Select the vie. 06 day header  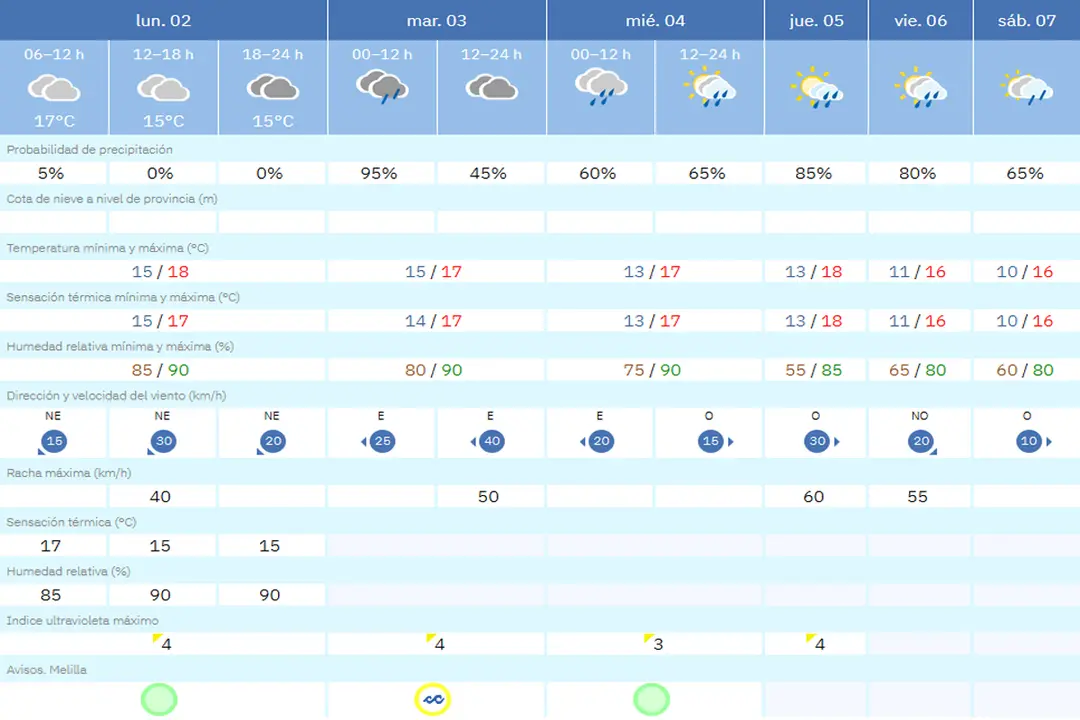point(920,20)
